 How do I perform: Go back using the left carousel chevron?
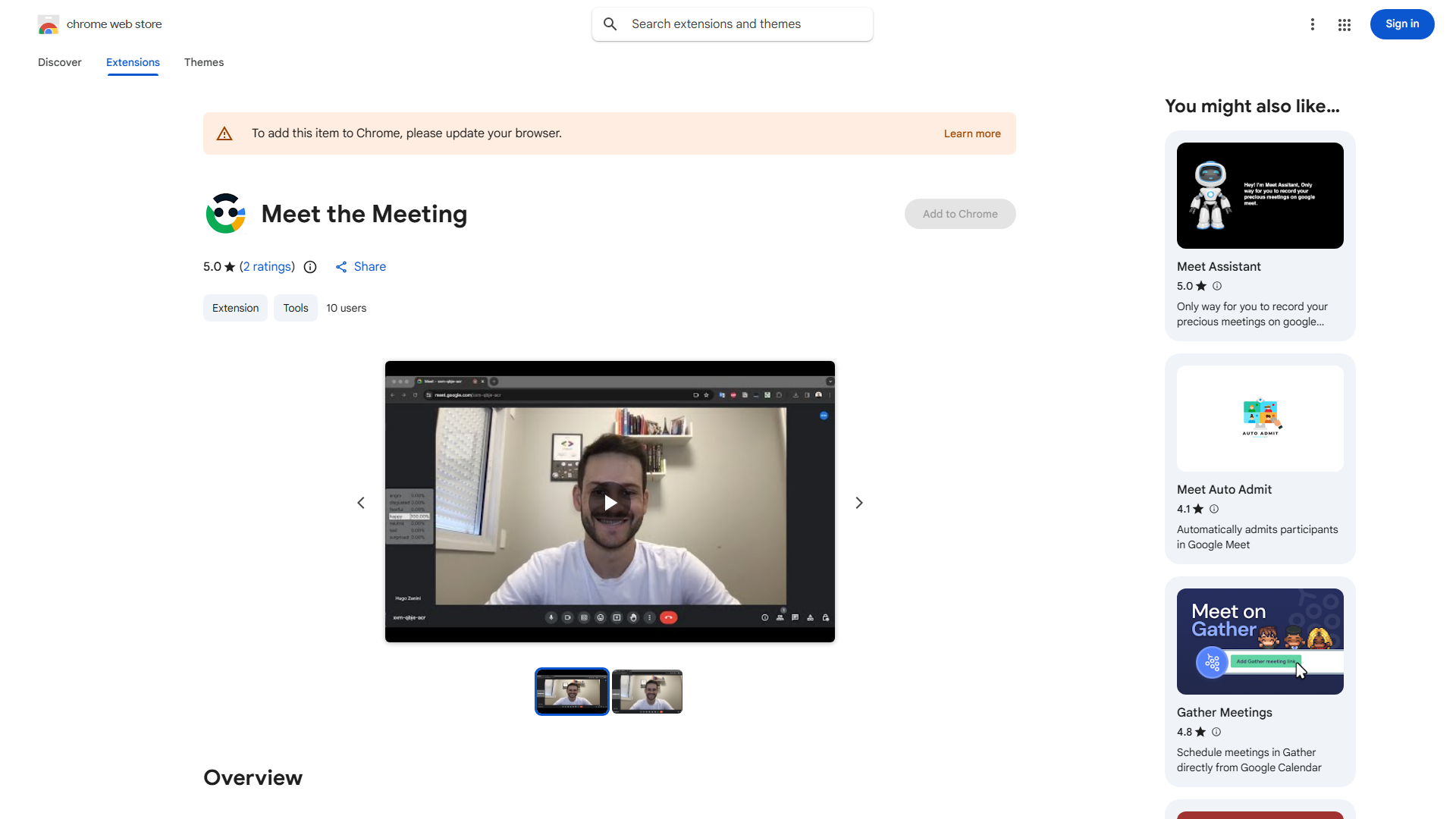[361, 502]
